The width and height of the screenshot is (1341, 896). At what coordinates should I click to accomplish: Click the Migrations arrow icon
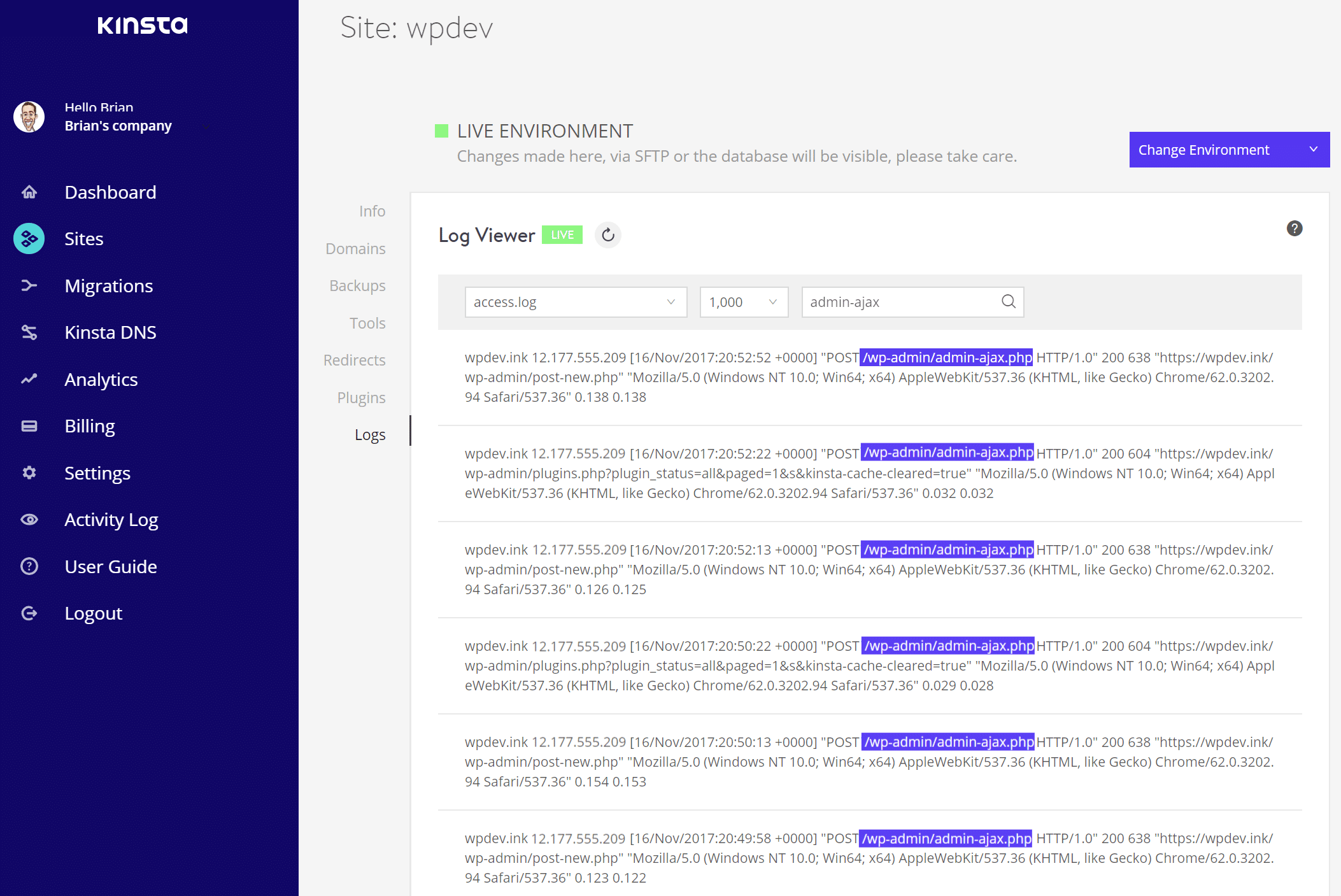[29, 286]
